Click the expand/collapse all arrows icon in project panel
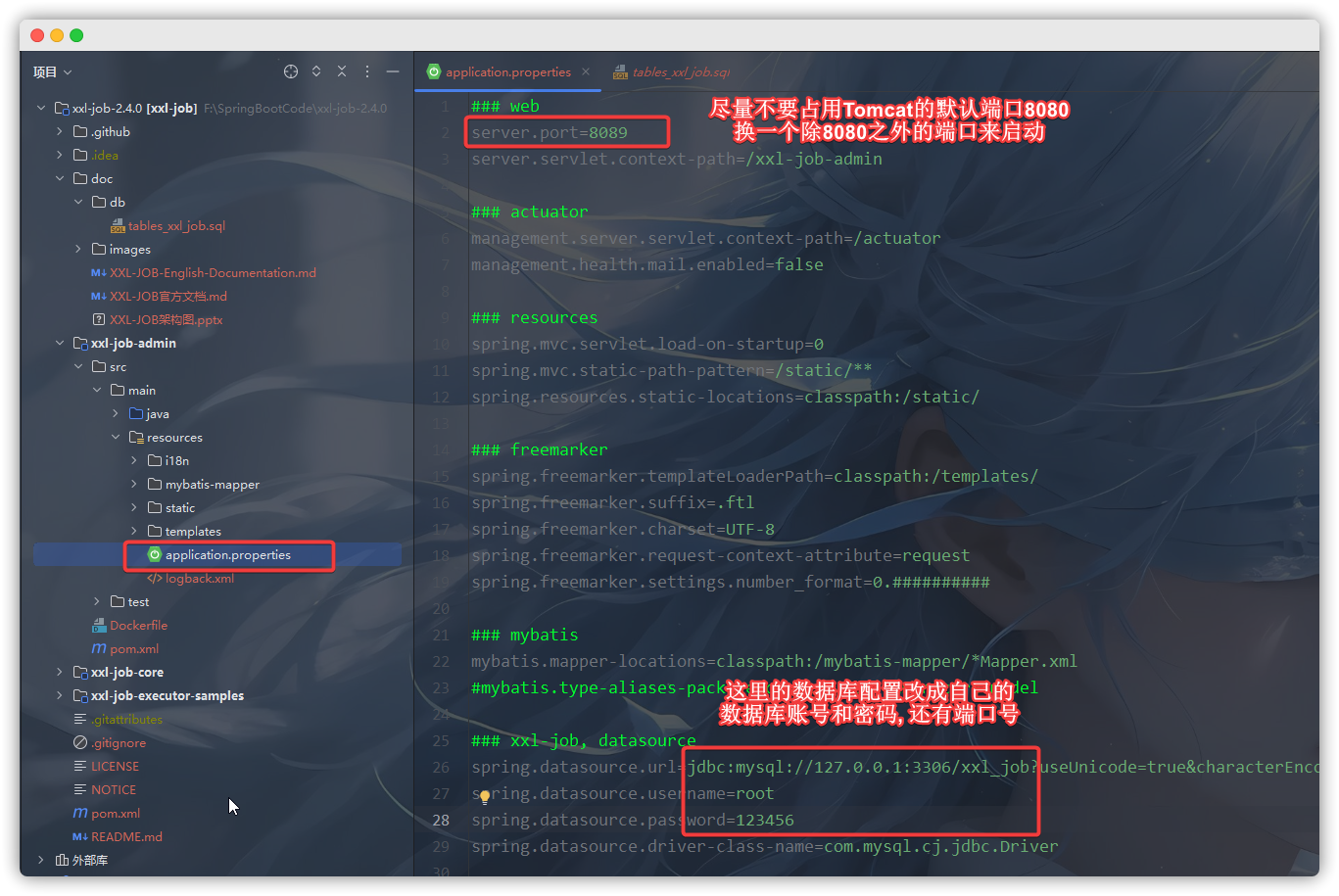Image resolution: width=1339 pixels, height=896 pixels. point(316,71)
